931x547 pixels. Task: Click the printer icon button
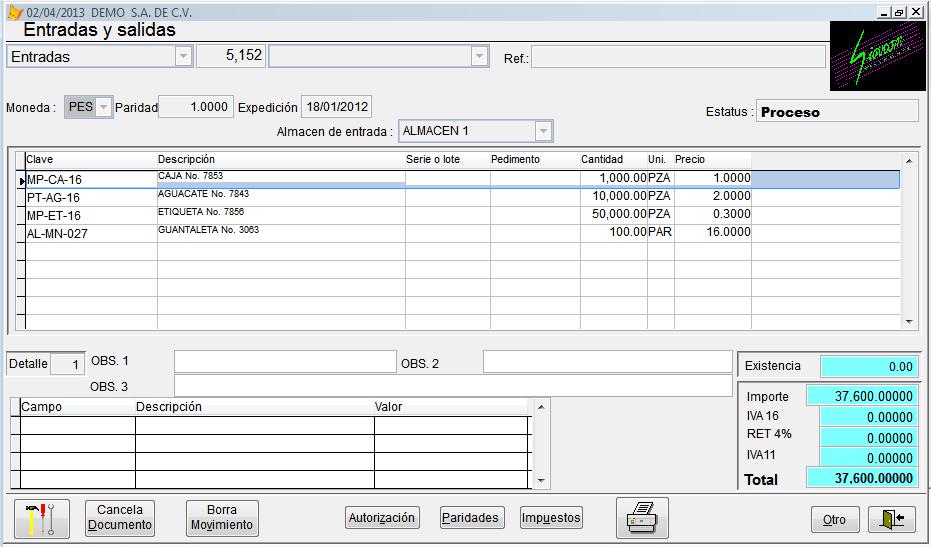(x=642, y=518)
